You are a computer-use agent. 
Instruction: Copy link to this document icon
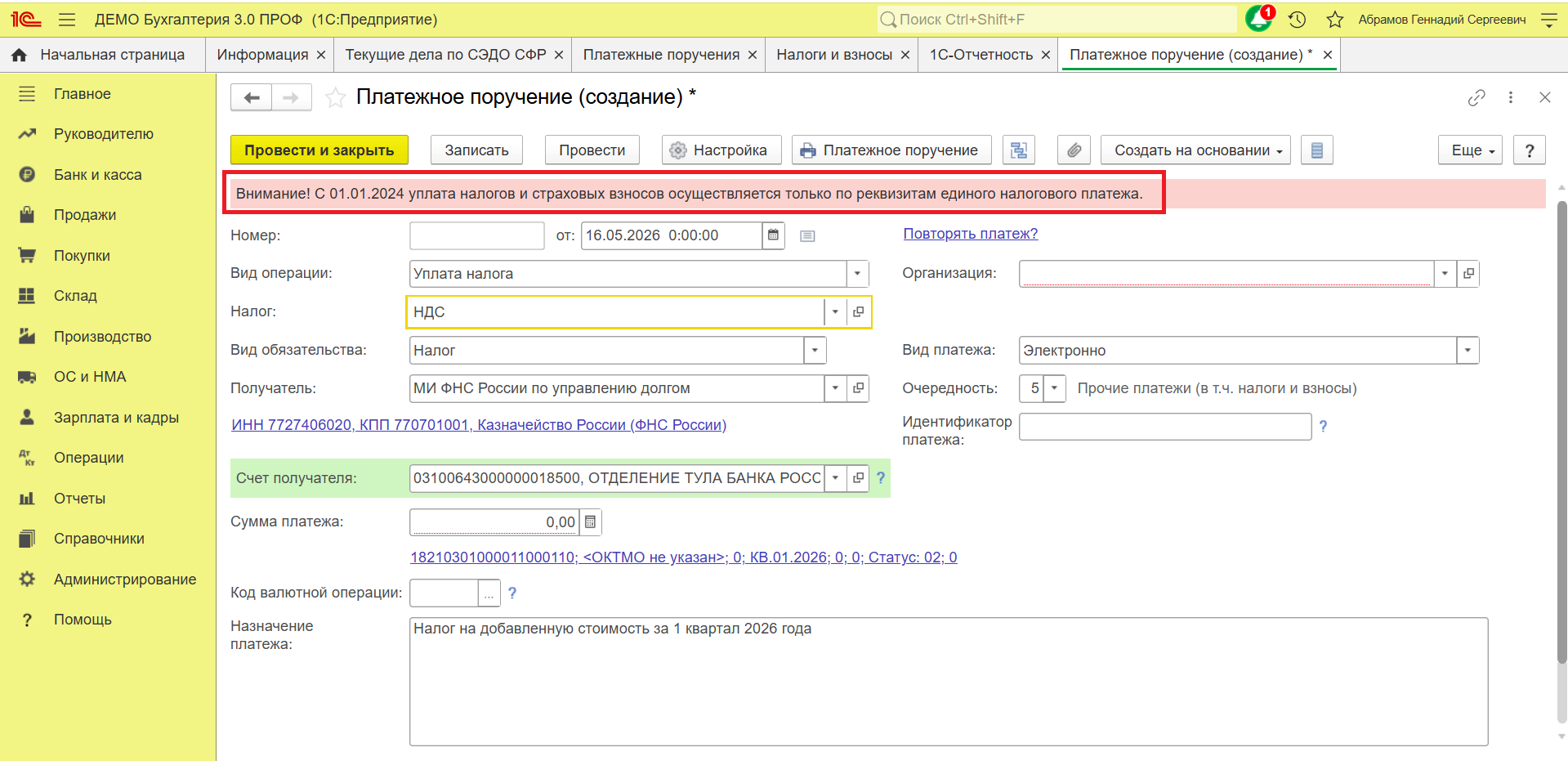pyautogui.click(x=1476, y=98)
